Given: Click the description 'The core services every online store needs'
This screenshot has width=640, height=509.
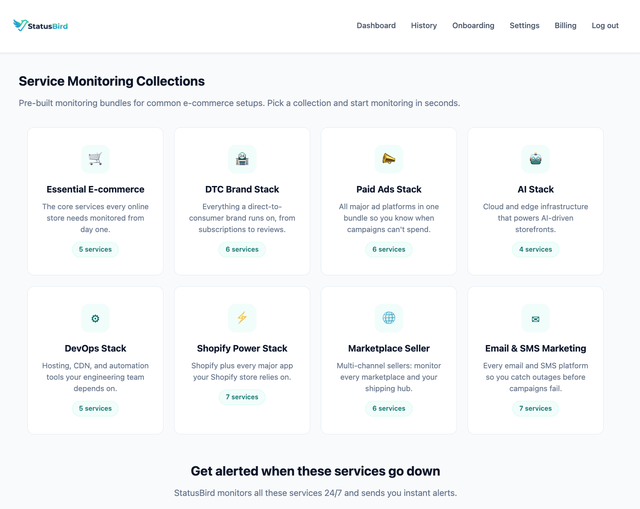Looking at the screenshot, I should (x=96, y=218).
